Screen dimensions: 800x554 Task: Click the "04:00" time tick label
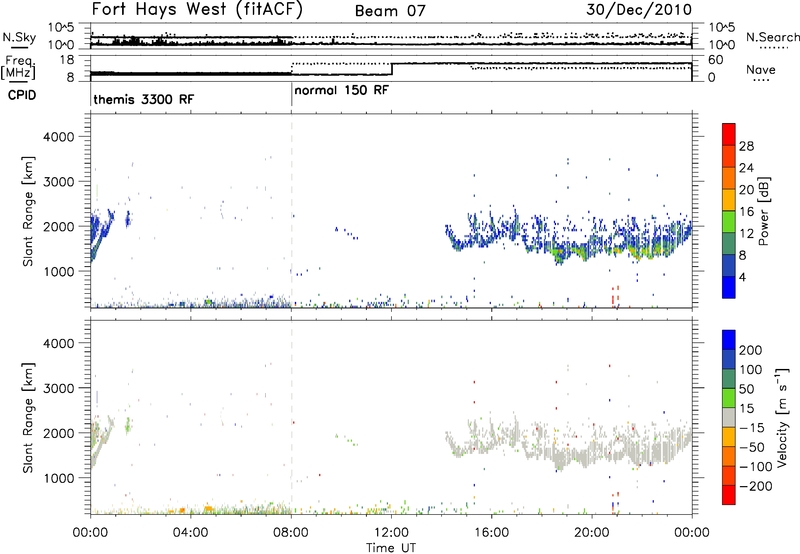[x=190, y=533]
